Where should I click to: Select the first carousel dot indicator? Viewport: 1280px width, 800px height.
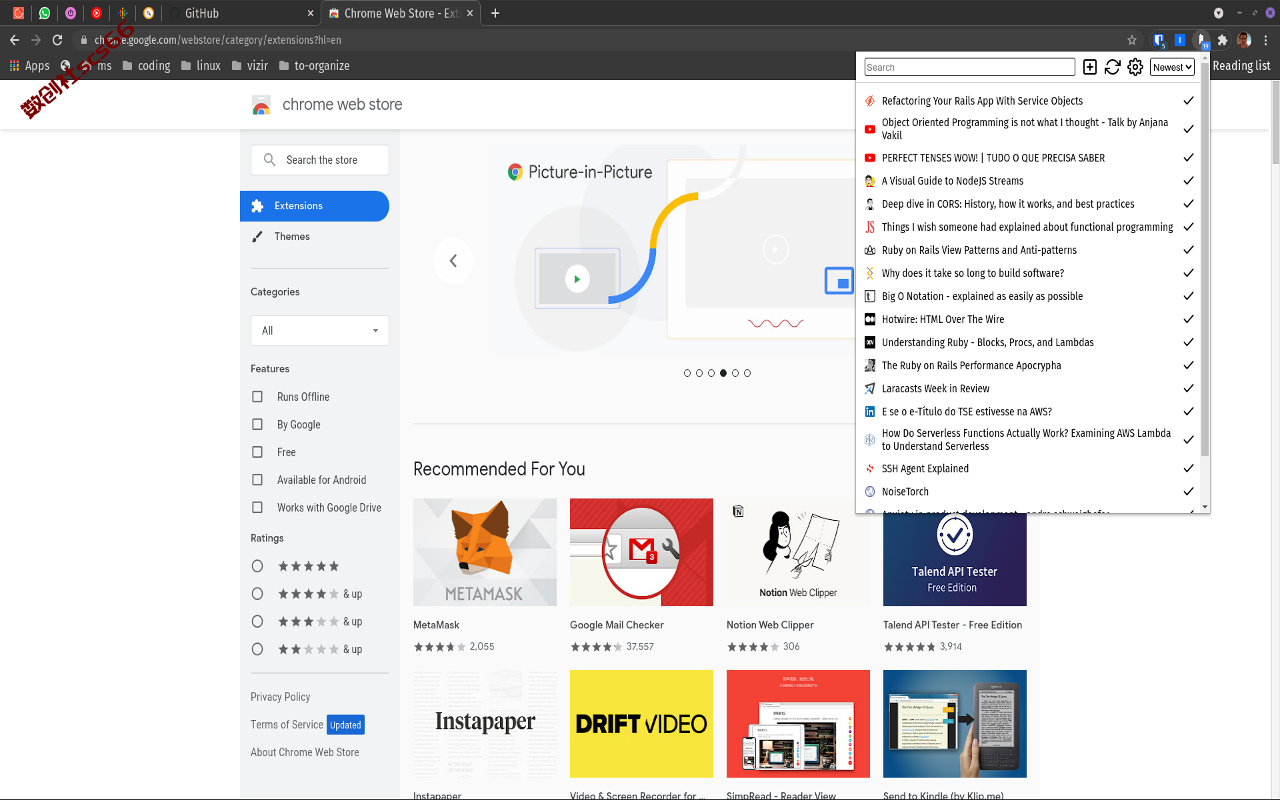[687, 373]
